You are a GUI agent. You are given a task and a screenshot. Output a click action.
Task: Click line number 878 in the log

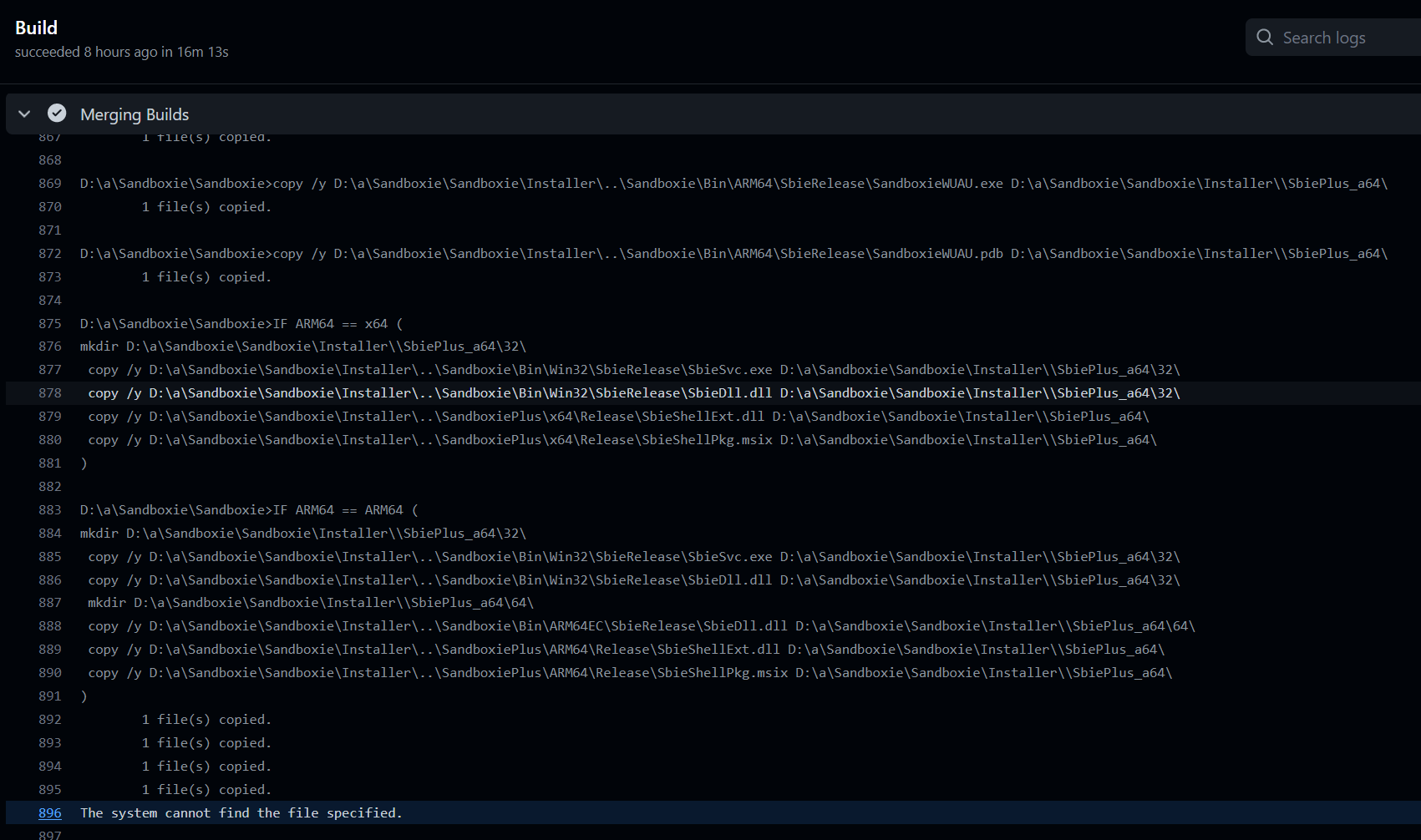click(49, 392)
